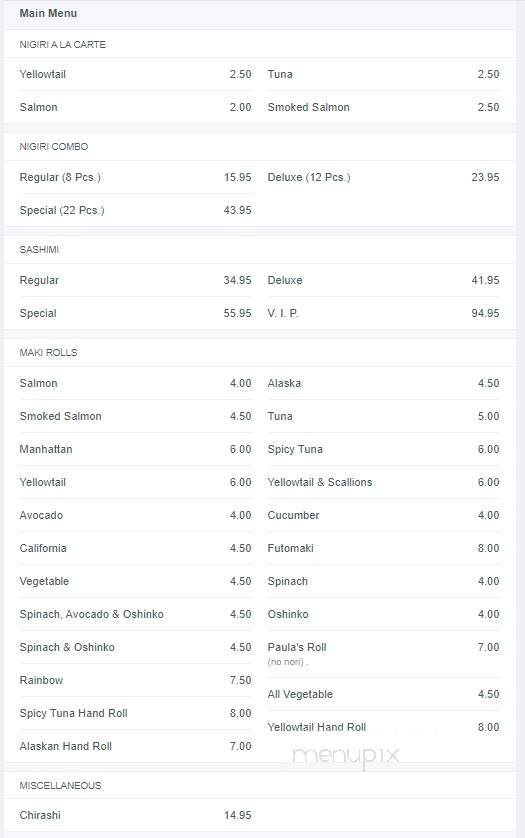Choose the Spicy Tuna roll item

383,449
